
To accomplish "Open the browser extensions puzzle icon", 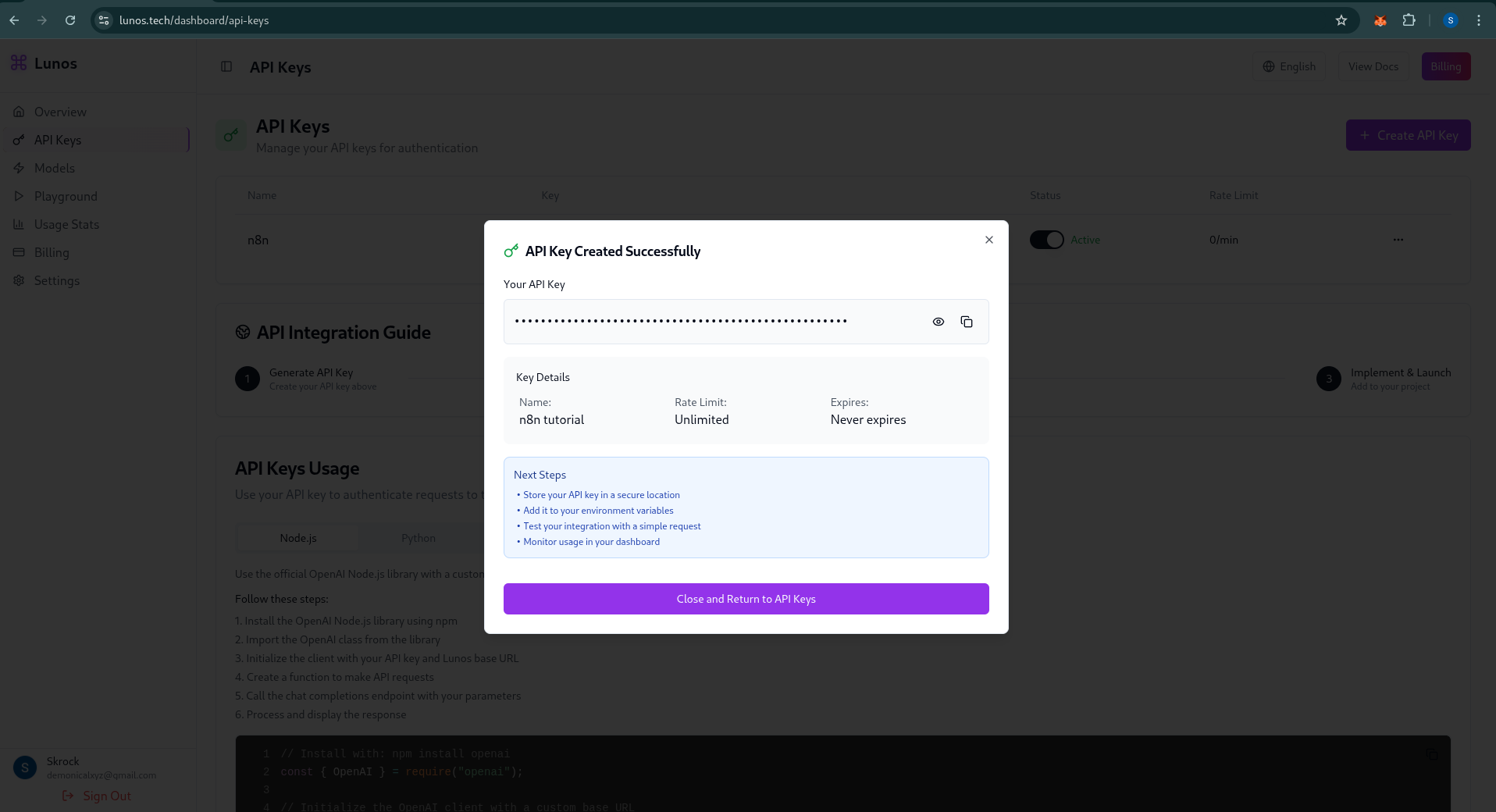I will point(1409,20).
